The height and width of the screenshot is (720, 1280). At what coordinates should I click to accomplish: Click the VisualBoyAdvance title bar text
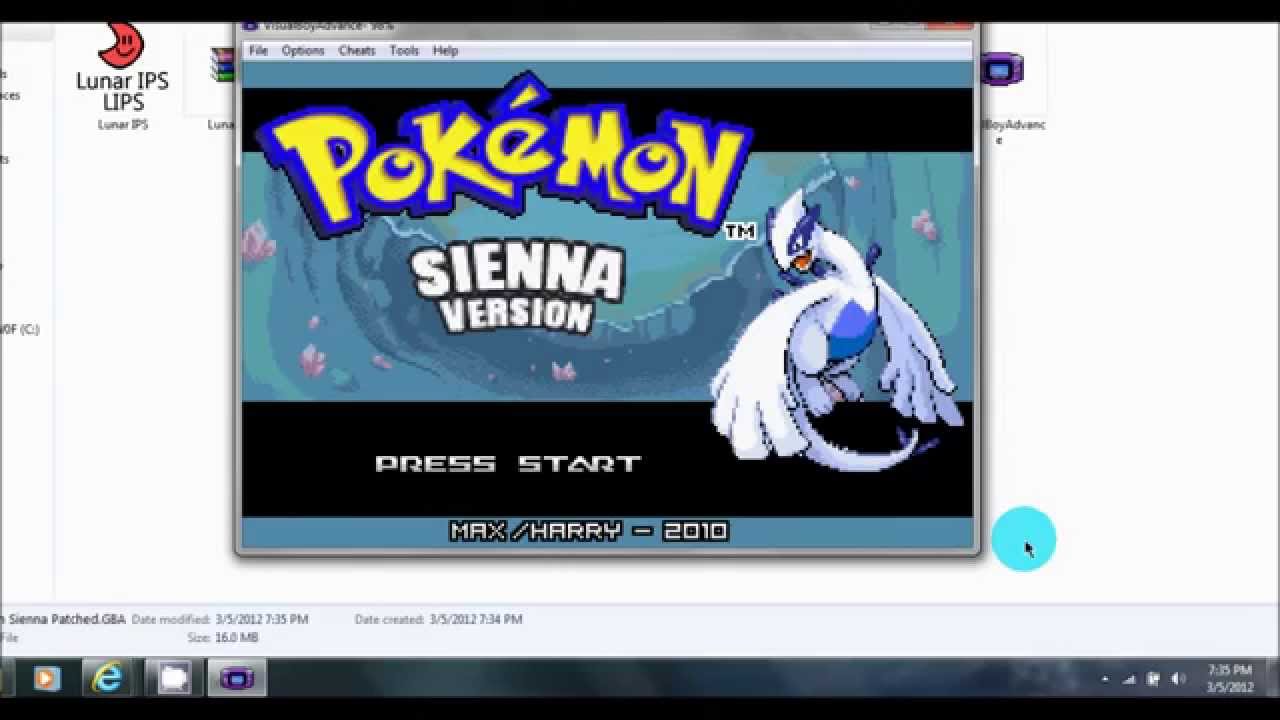click(327, 25)
